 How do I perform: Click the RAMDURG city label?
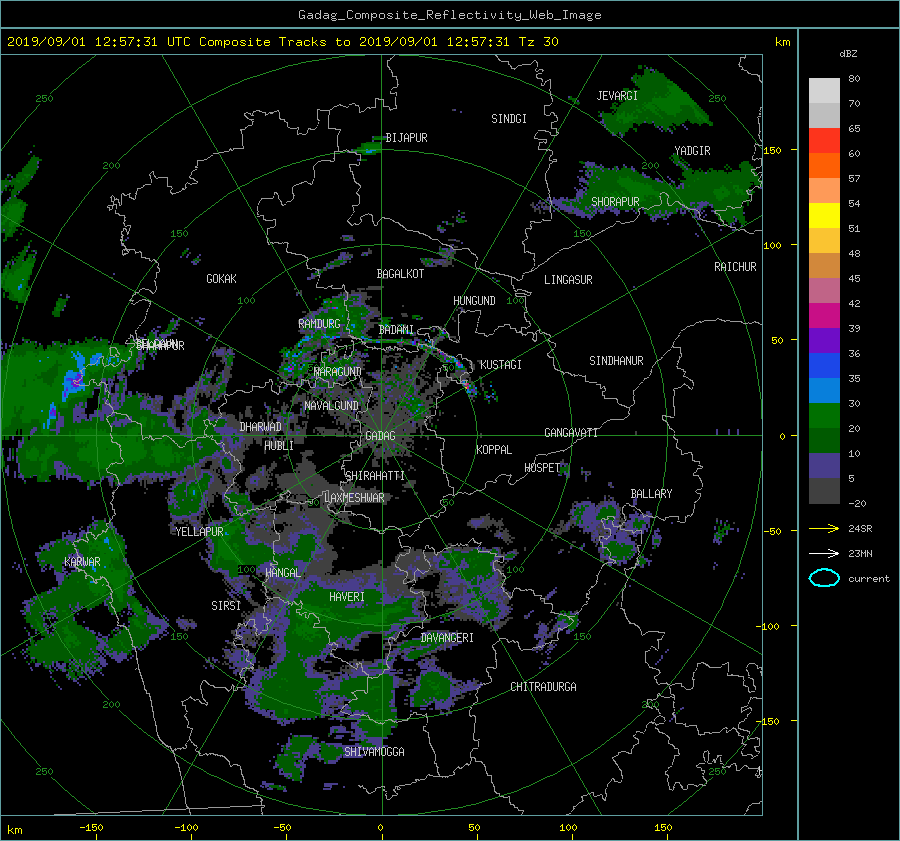[319, 324]
